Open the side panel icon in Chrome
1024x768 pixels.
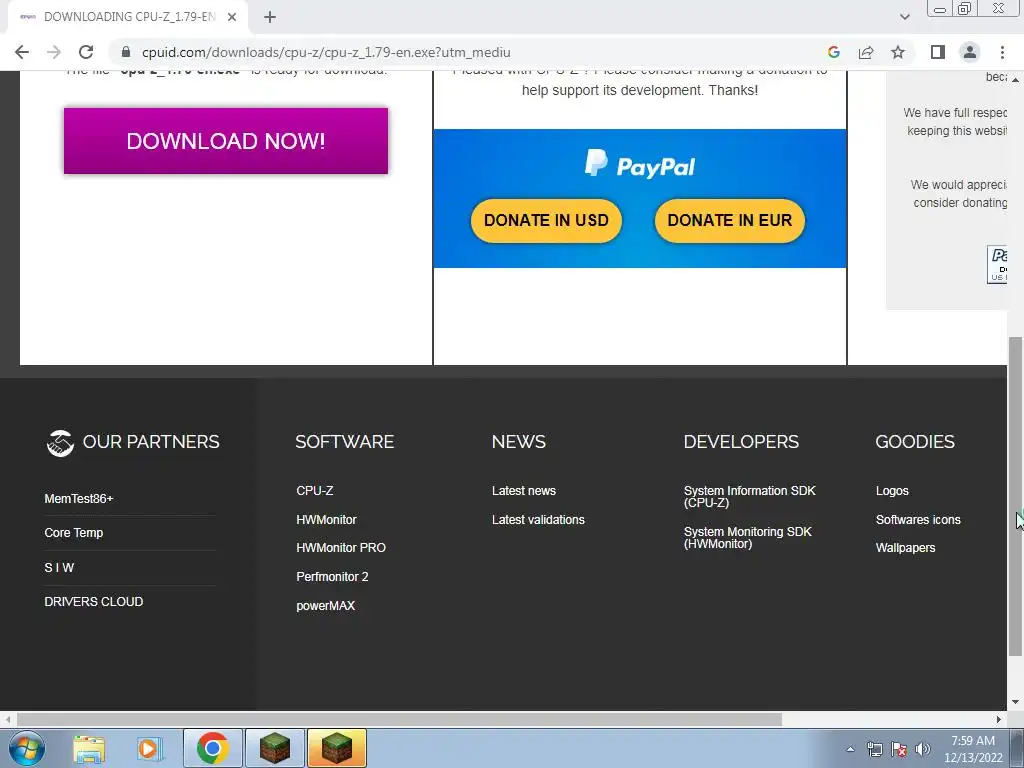938,52
